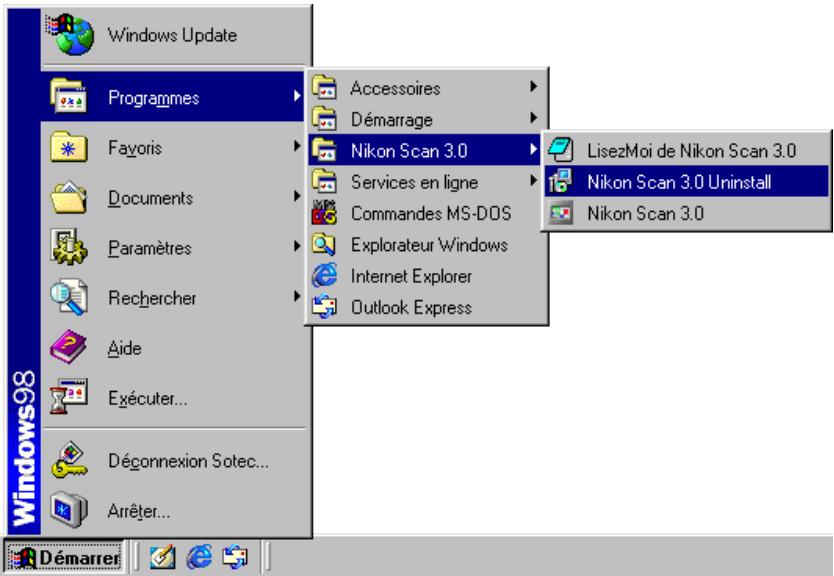The width and height of the screenshot is (834, 576).
Task: Click the Déconnexion Sotec... label
Action: 188,461
